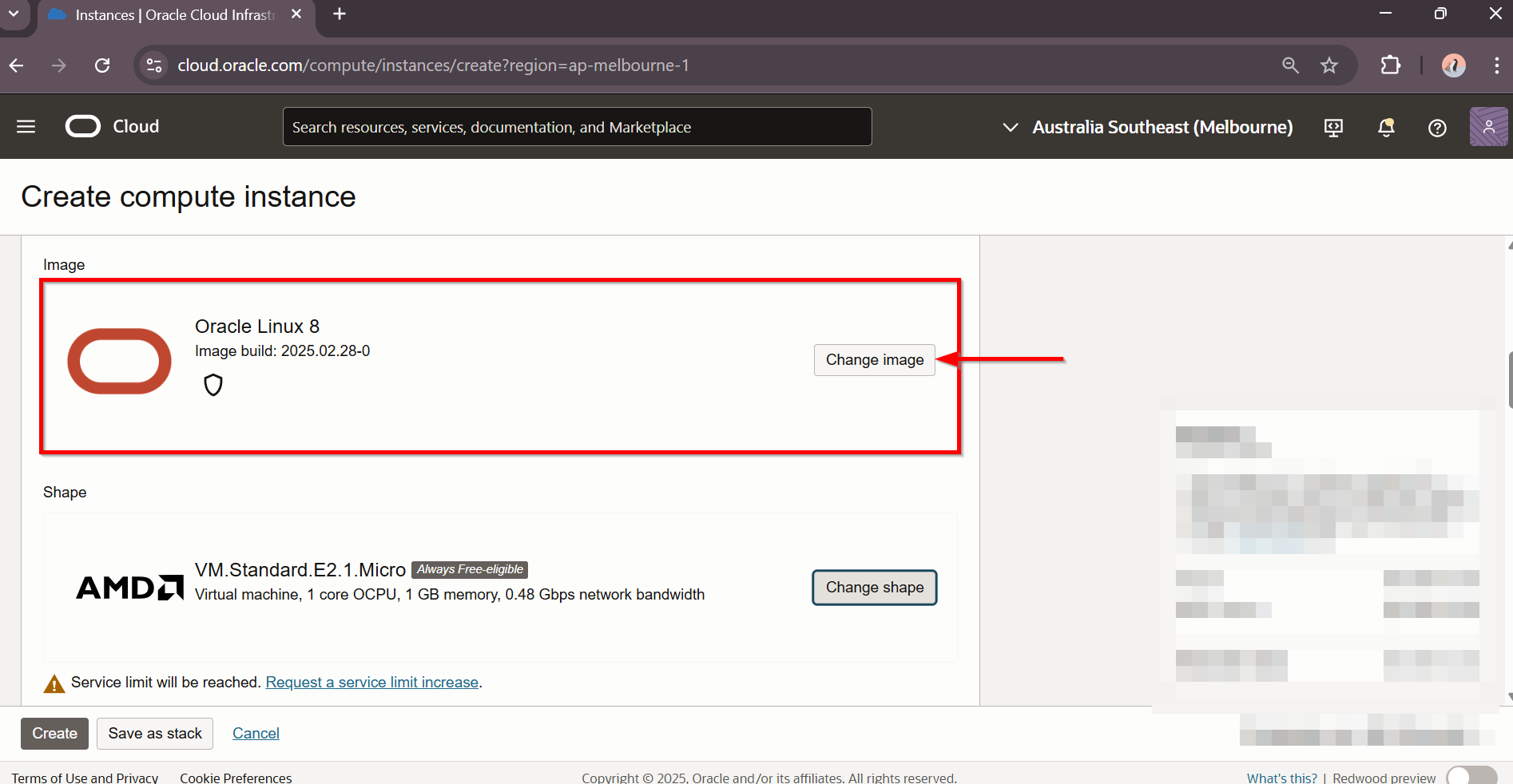Open the notifications bell
The height and width of the screenshot is (784, 1513).
point(1386,128)
